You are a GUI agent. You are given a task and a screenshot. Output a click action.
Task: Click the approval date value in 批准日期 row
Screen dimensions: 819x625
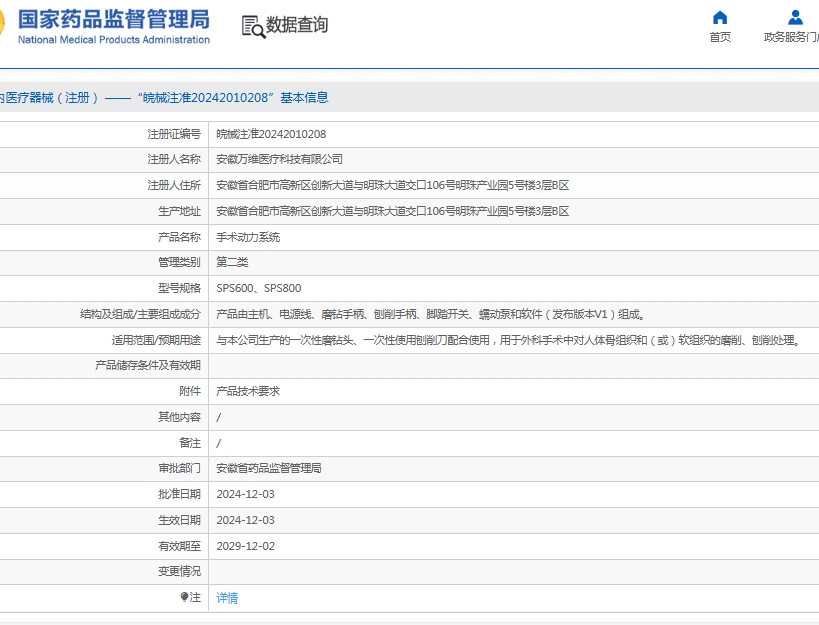click(x=245, y=494)
